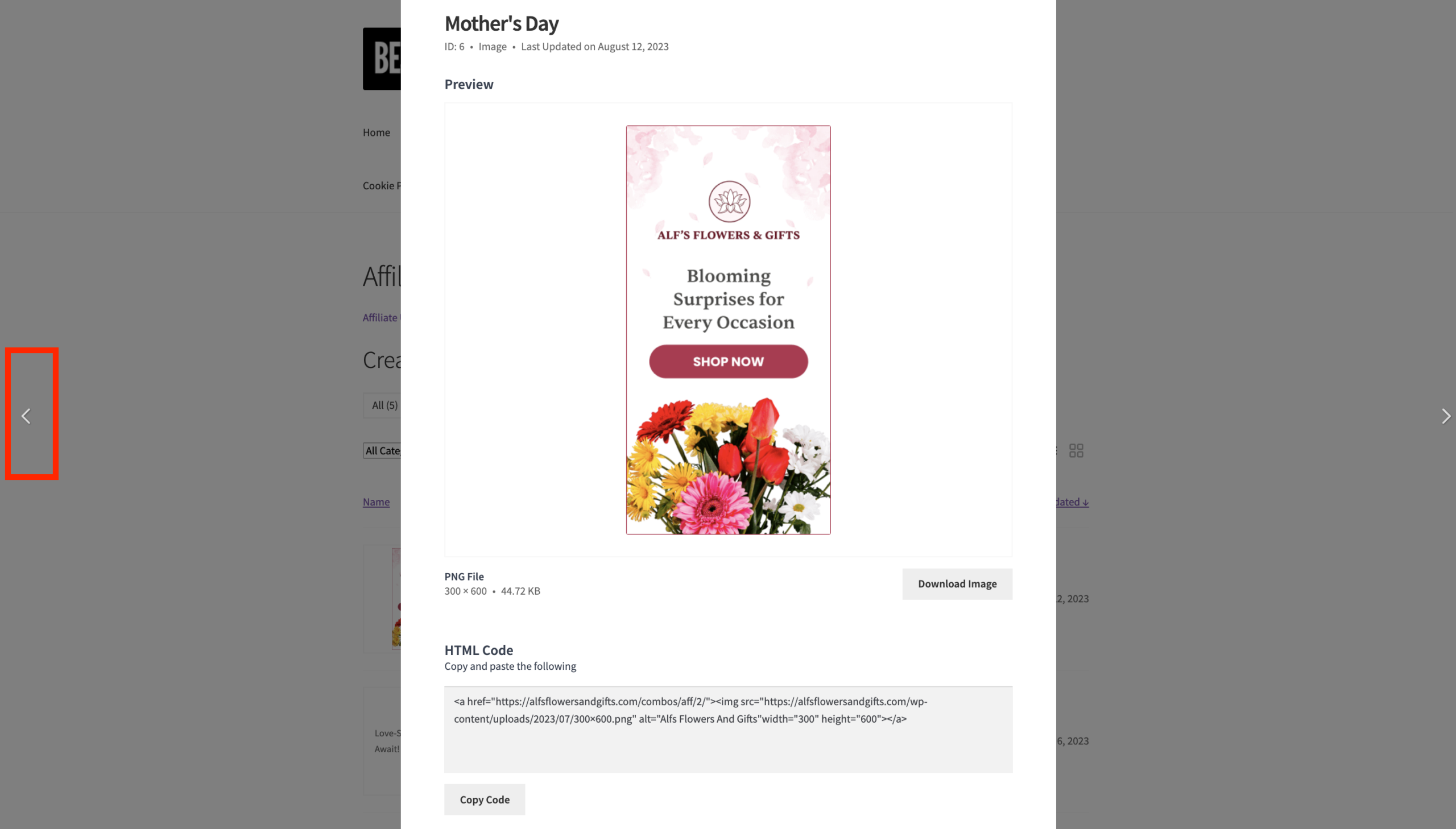Screen dimensions: 1456x829
Task: Click the lotus logo in the banner preview
Action: [729, 201]
